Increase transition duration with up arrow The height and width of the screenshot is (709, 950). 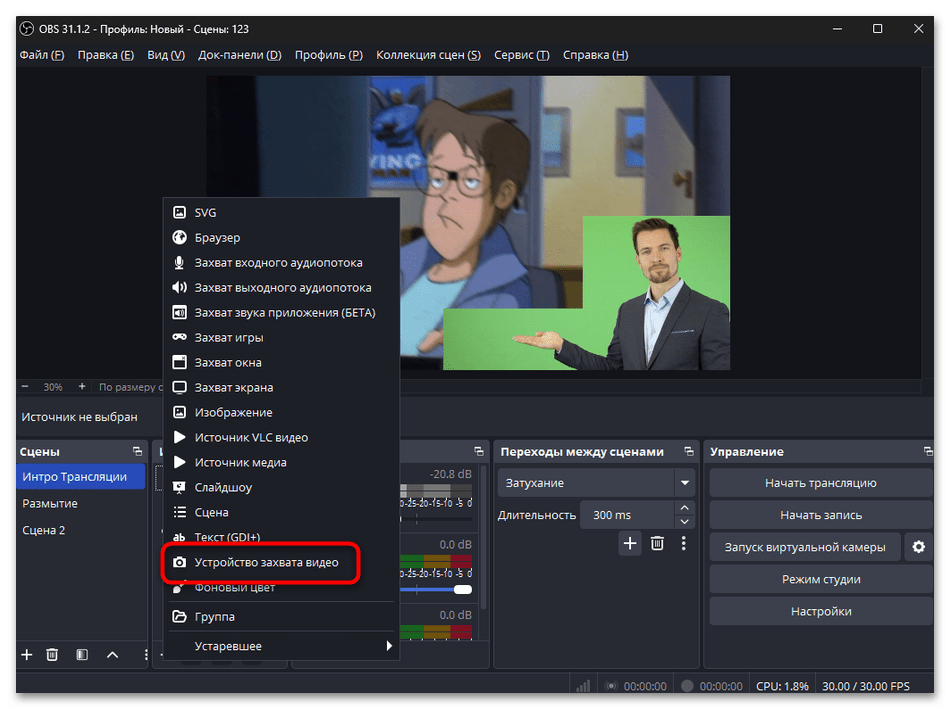point(685,508)
